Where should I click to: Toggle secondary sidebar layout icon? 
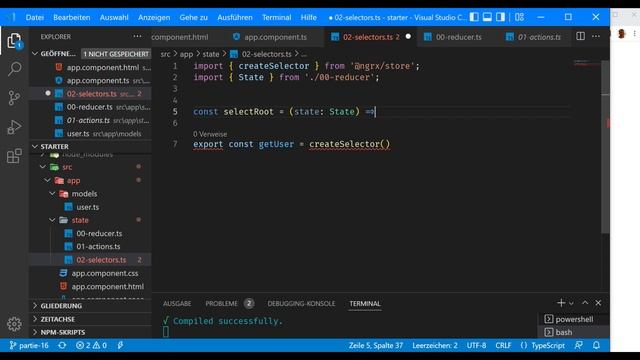click(500, 17)
